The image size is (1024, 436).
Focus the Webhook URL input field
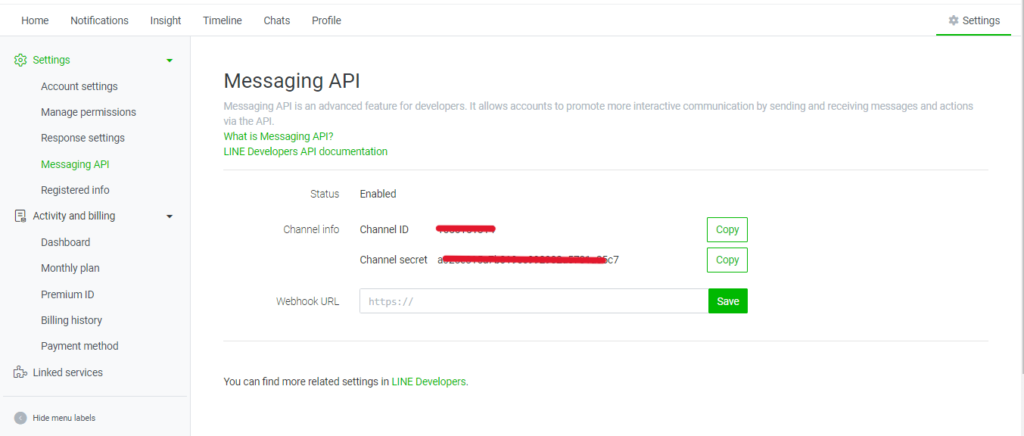click(534, 301)
